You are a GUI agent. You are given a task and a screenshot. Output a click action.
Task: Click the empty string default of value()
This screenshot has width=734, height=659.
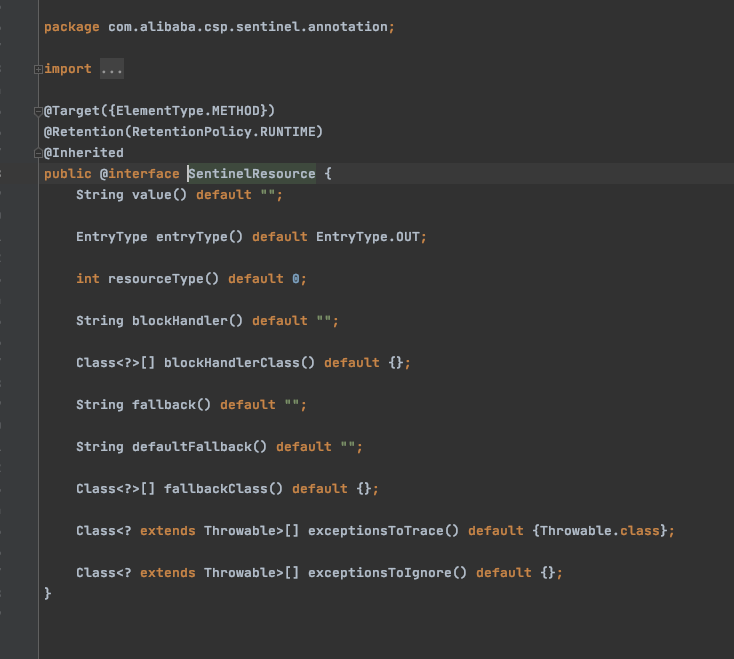tap(267, 194)
